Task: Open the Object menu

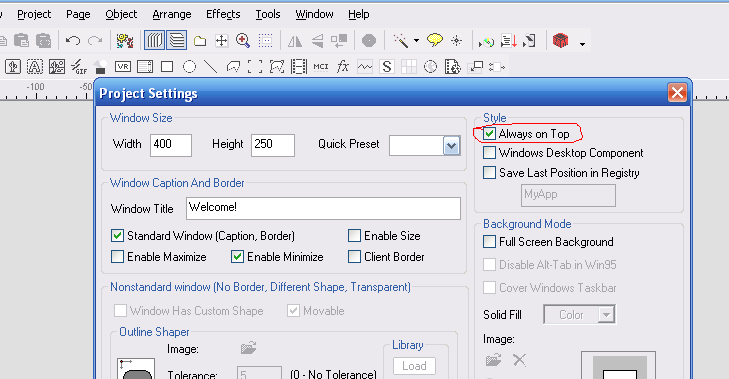Action: click(x=121, y=14)
